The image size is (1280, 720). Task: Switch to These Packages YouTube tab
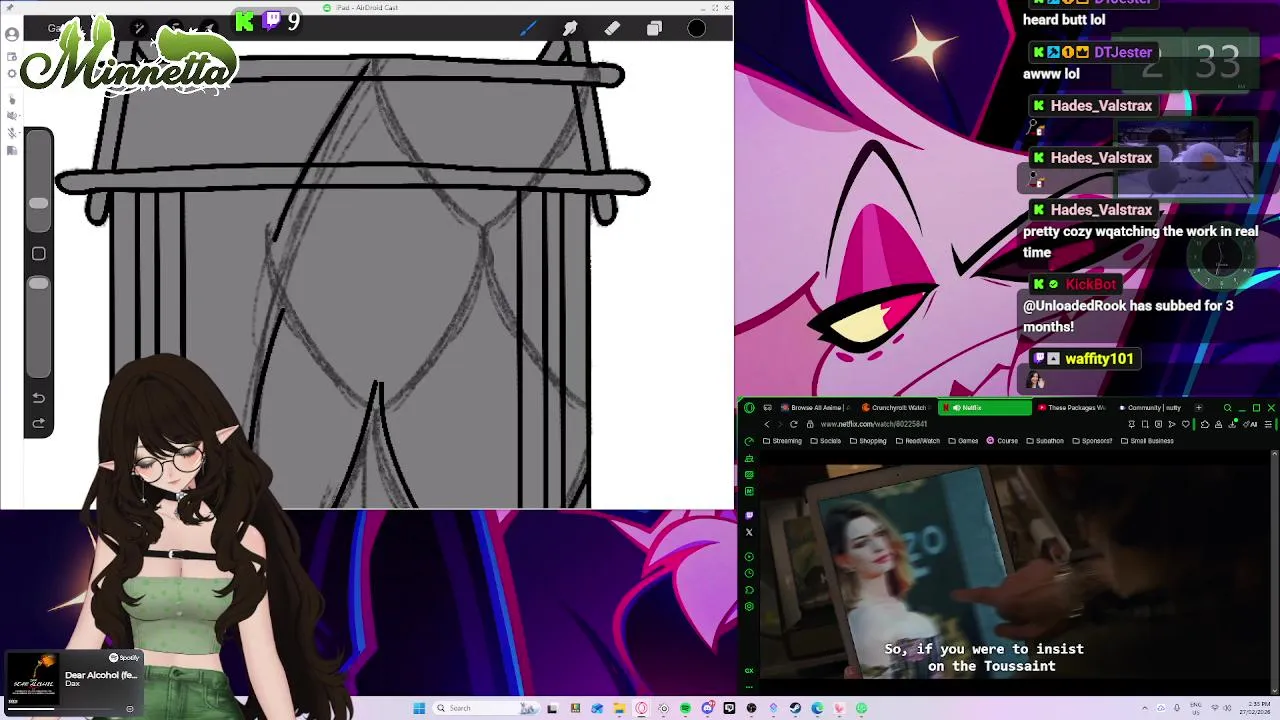[1071, 408]
